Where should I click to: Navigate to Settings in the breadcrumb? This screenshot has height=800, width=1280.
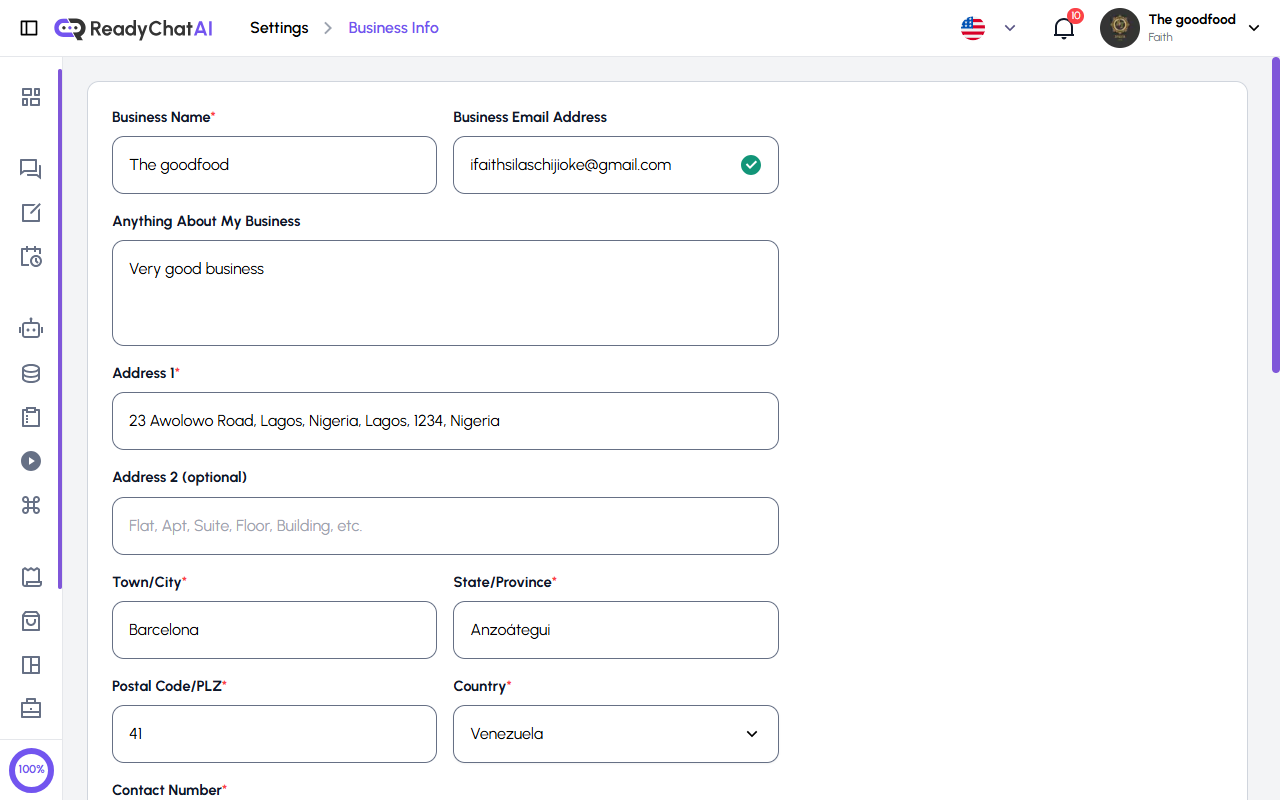pyautogui.click(x=279, y=28)
